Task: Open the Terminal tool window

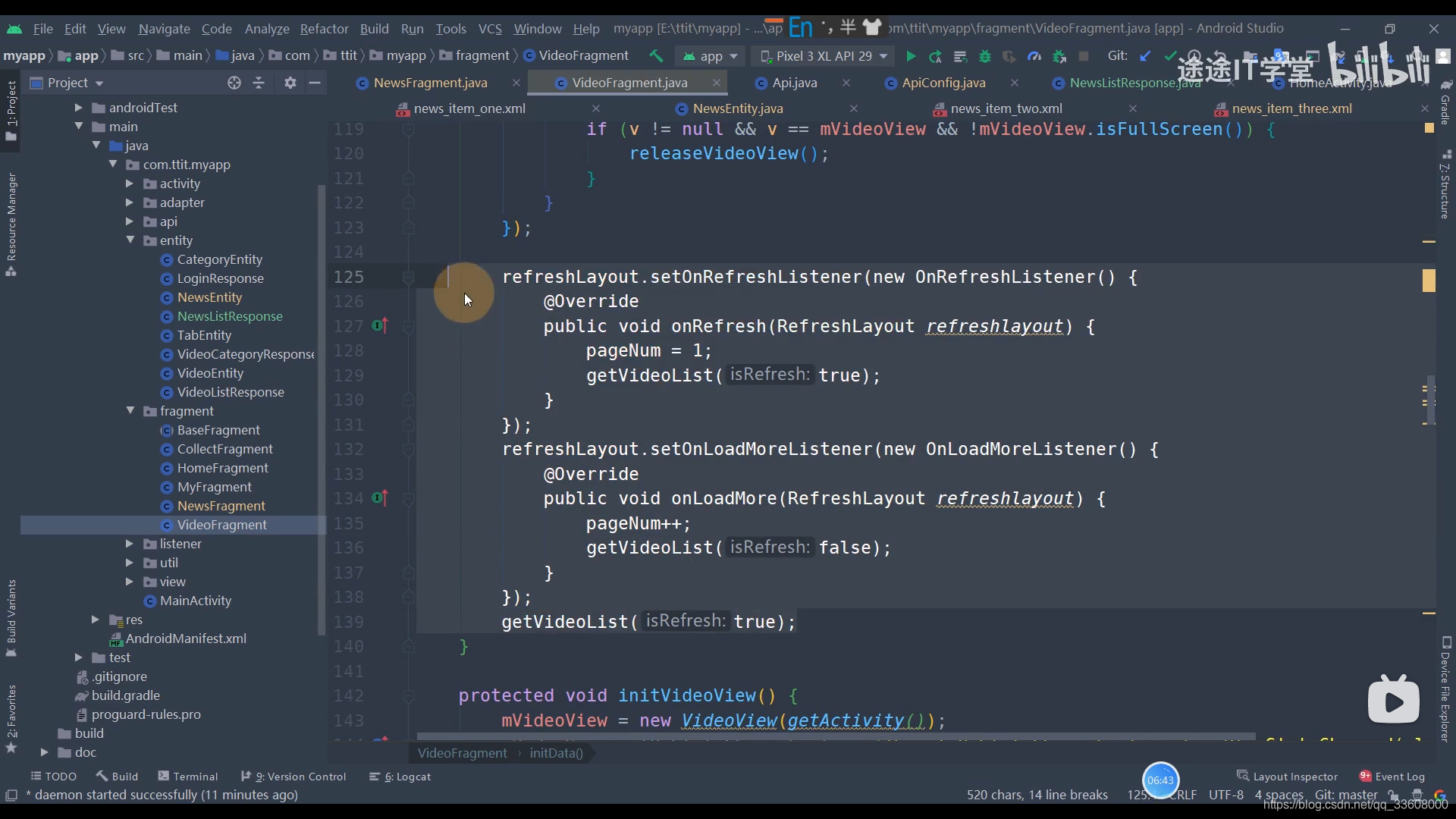Action: pyautogui.click(x=188, y=777)
